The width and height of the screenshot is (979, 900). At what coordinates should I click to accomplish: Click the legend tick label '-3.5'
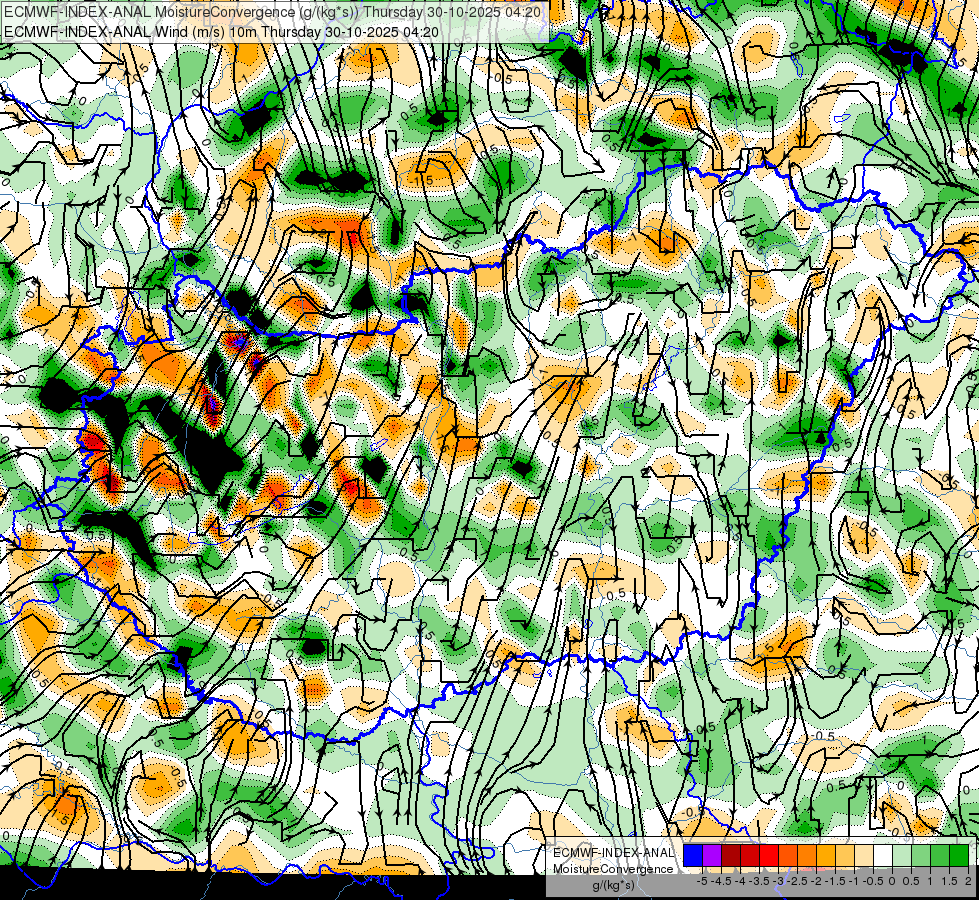pos(759,881)
